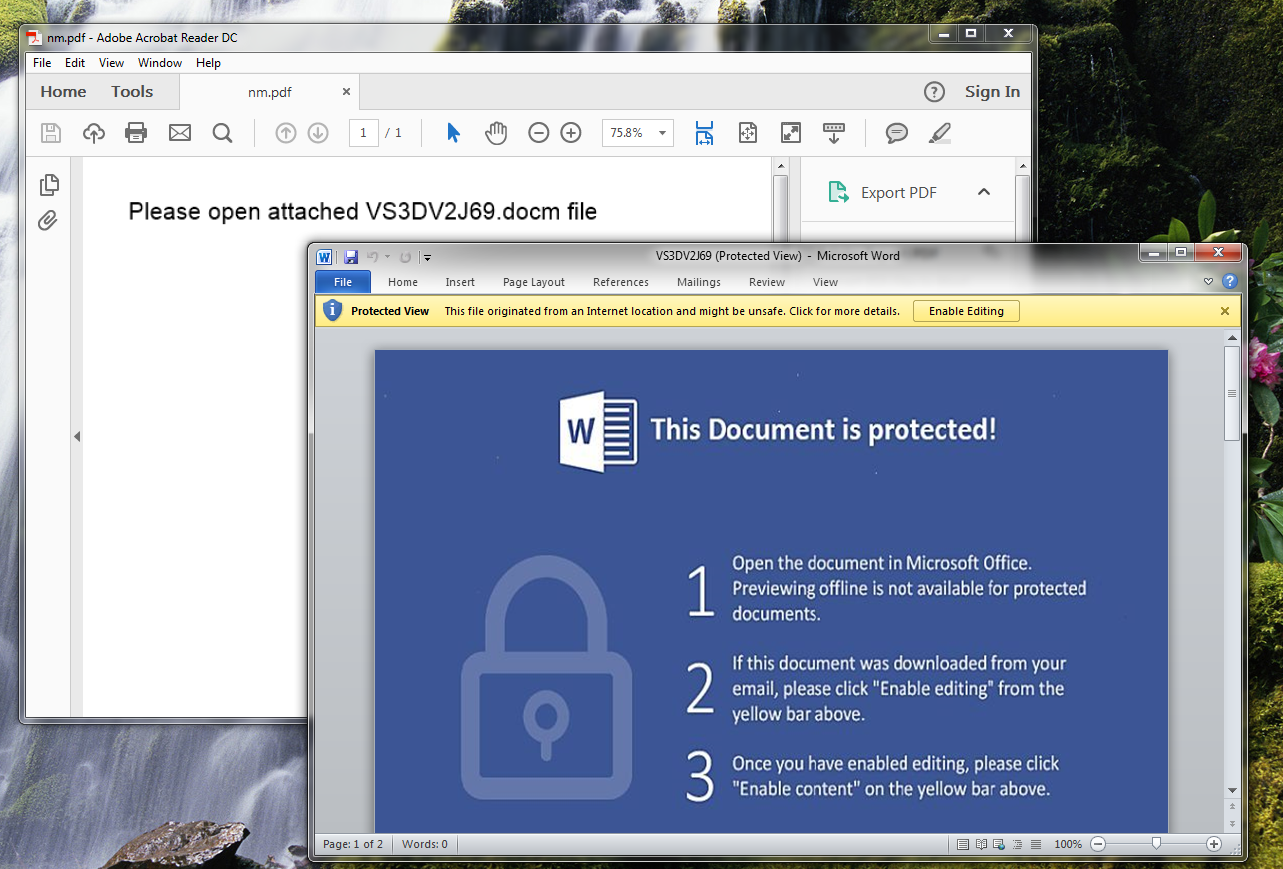The height and width of the screenshot is (869, 1283).
Task: Click the Word Help question mark icon
Action: point(1230,282)
